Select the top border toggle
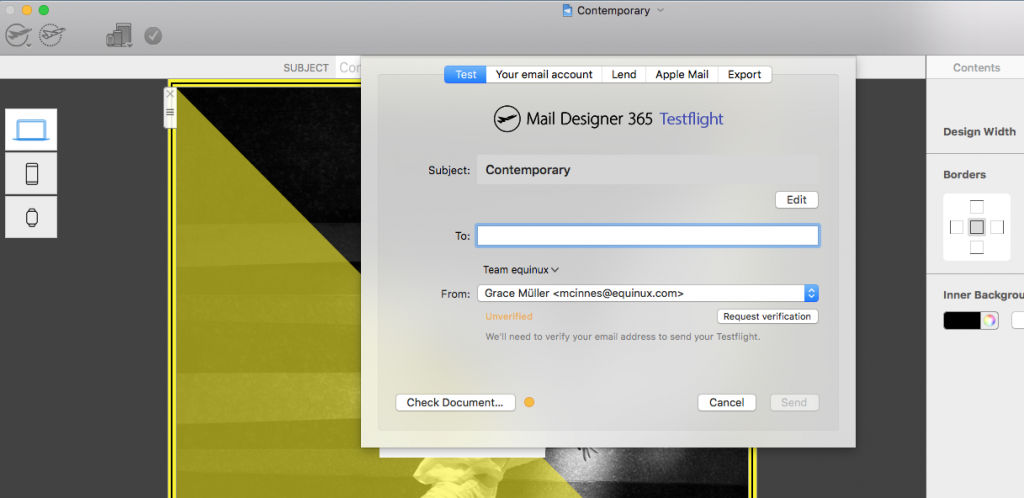The width and height of the screenshot is (1024, 498). coord(976,208)
